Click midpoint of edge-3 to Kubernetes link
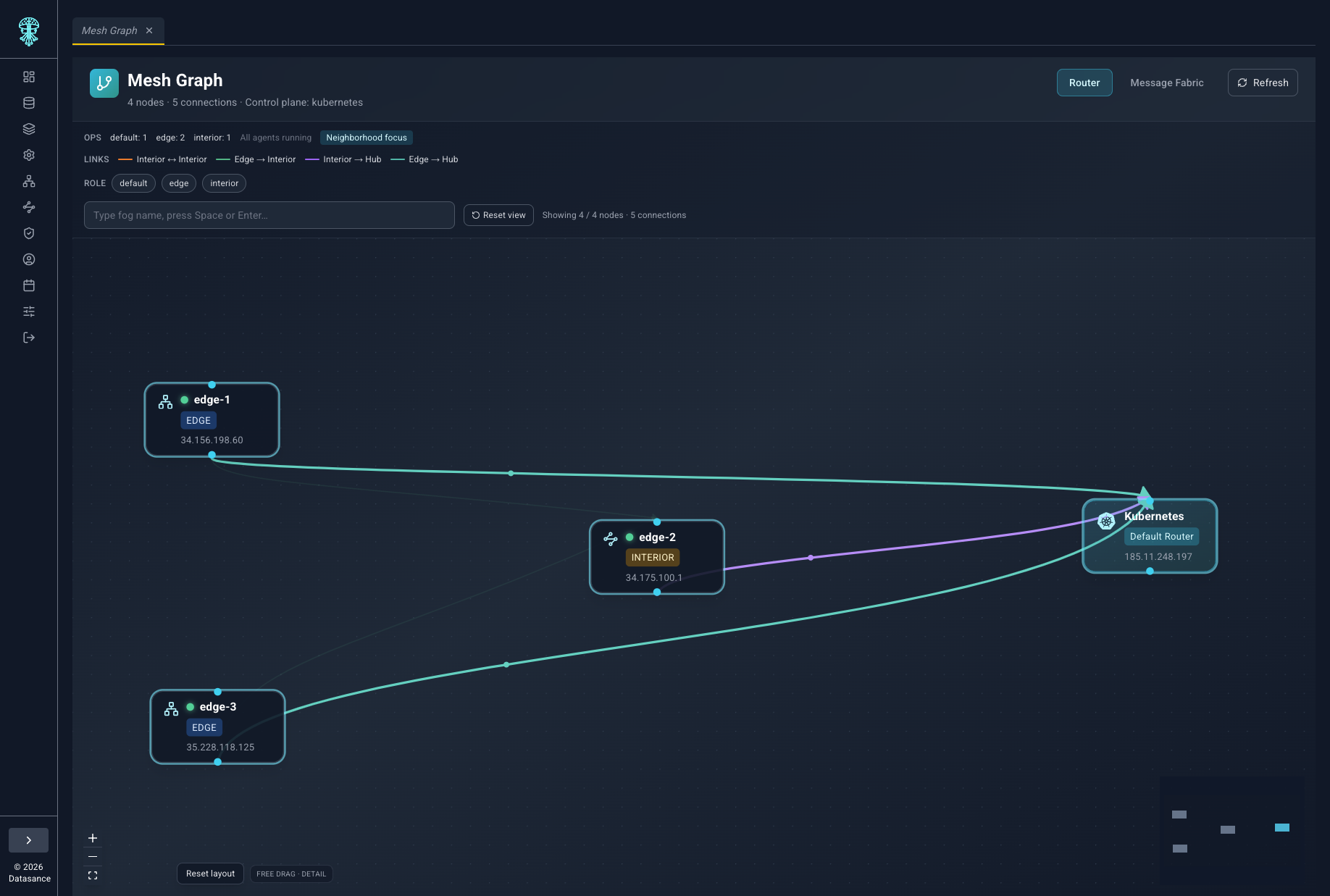This screenshot has height=896, width=1330. tap(506, 664)
